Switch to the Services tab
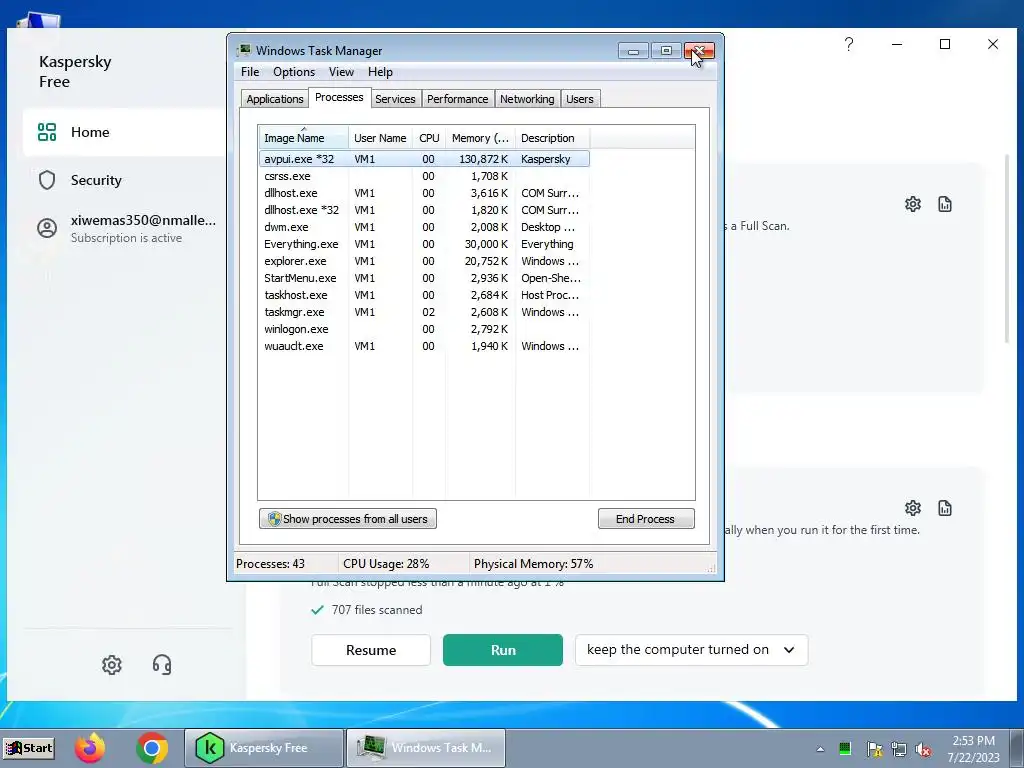 395,99
